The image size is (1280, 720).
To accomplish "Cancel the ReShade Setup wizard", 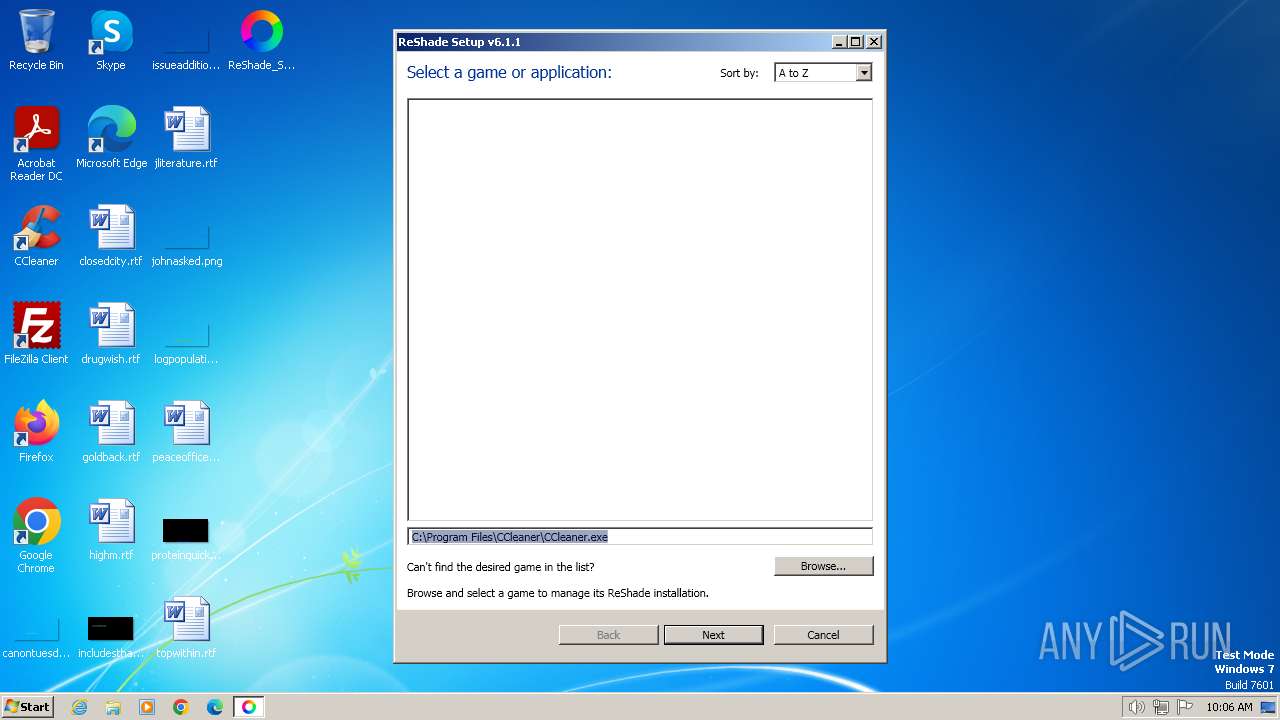I will (823, 635).
